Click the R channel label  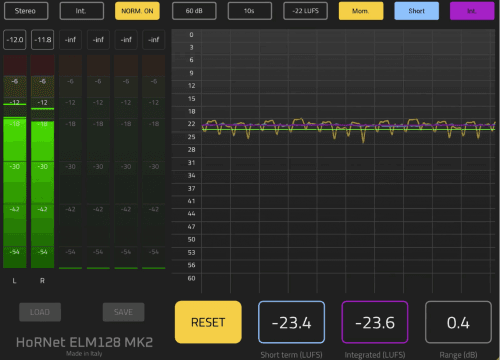[42, 281]
